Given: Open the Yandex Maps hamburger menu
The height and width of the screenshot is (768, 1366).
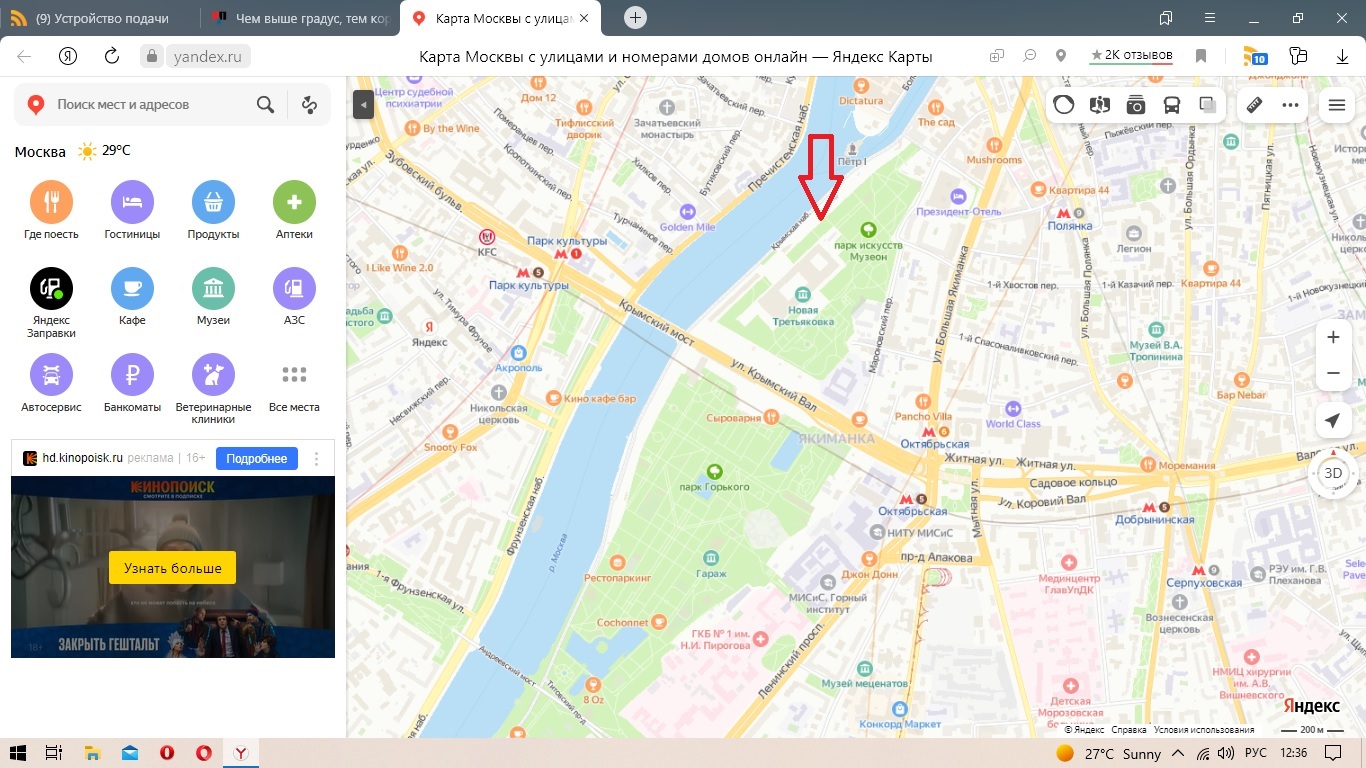Looking at the screenshot, I should pyautogui.click(x=1337, y=104).
